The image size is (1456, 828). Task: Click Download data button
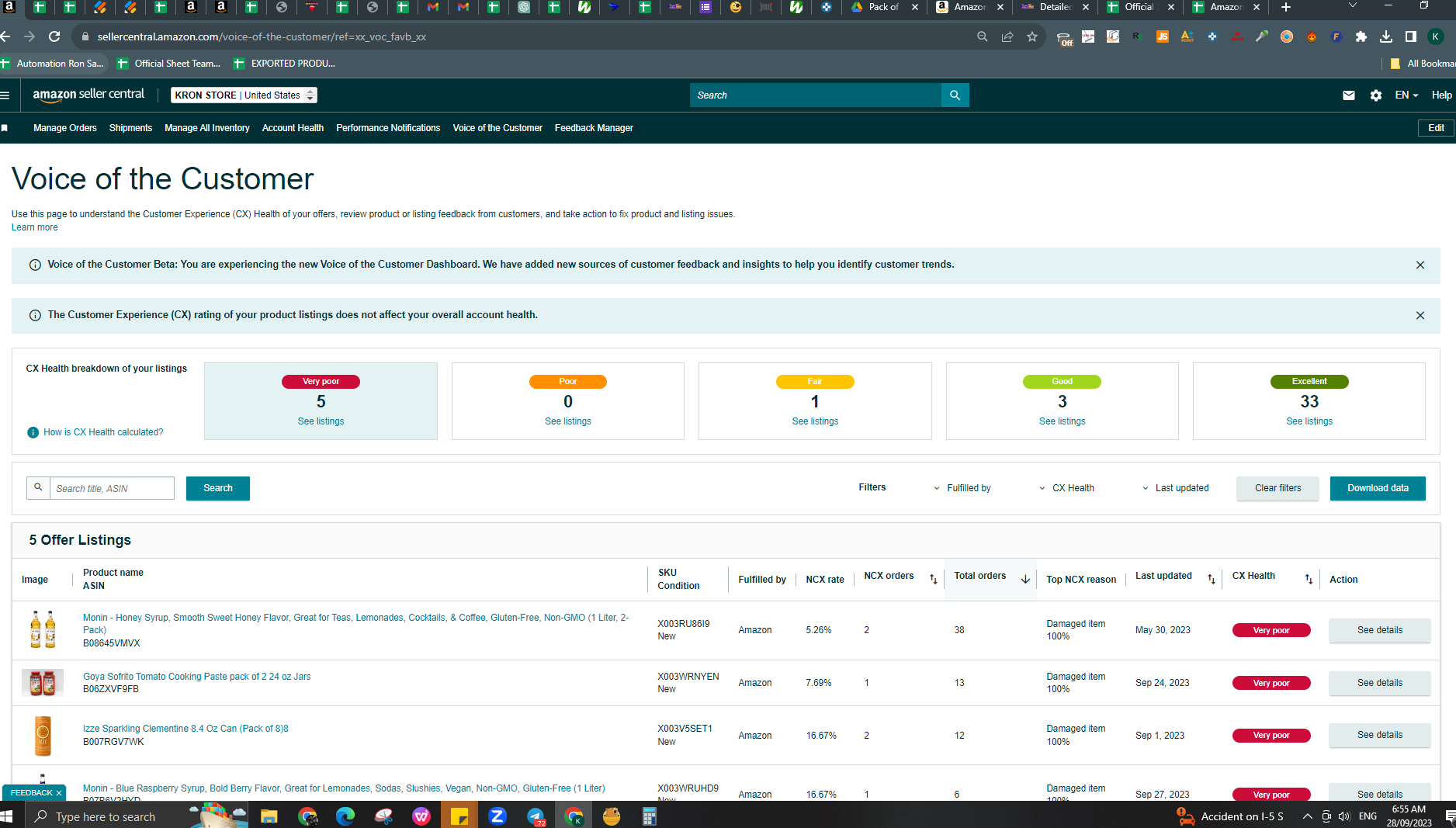1378,488
